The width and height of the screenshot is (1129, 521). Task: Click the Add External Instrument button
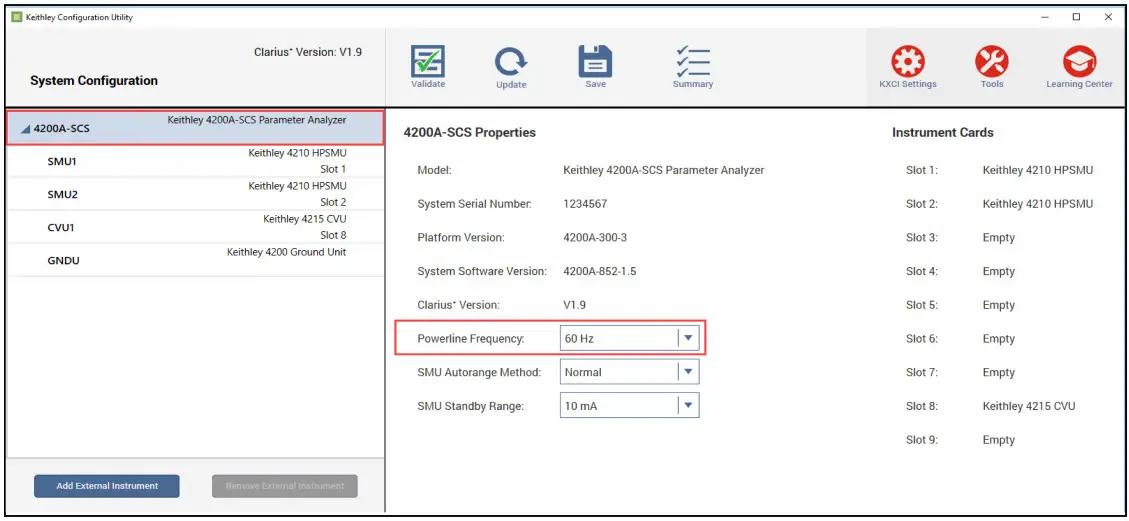[x=107, y=486]
